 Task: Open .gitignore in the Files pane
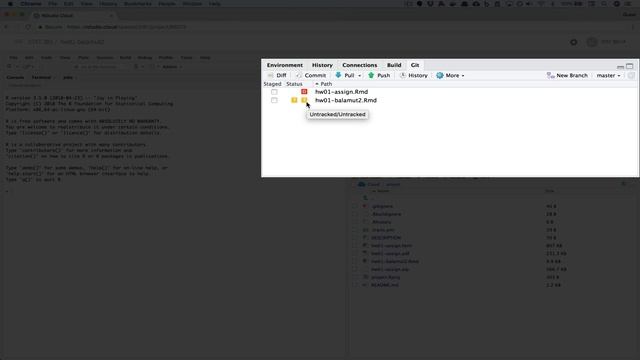[x=382, y=206]
